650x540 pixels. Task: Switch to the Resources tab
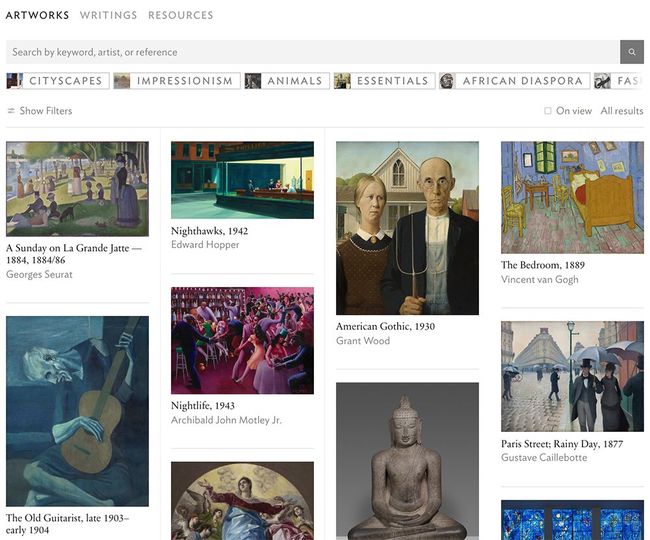tap(181, 15)
